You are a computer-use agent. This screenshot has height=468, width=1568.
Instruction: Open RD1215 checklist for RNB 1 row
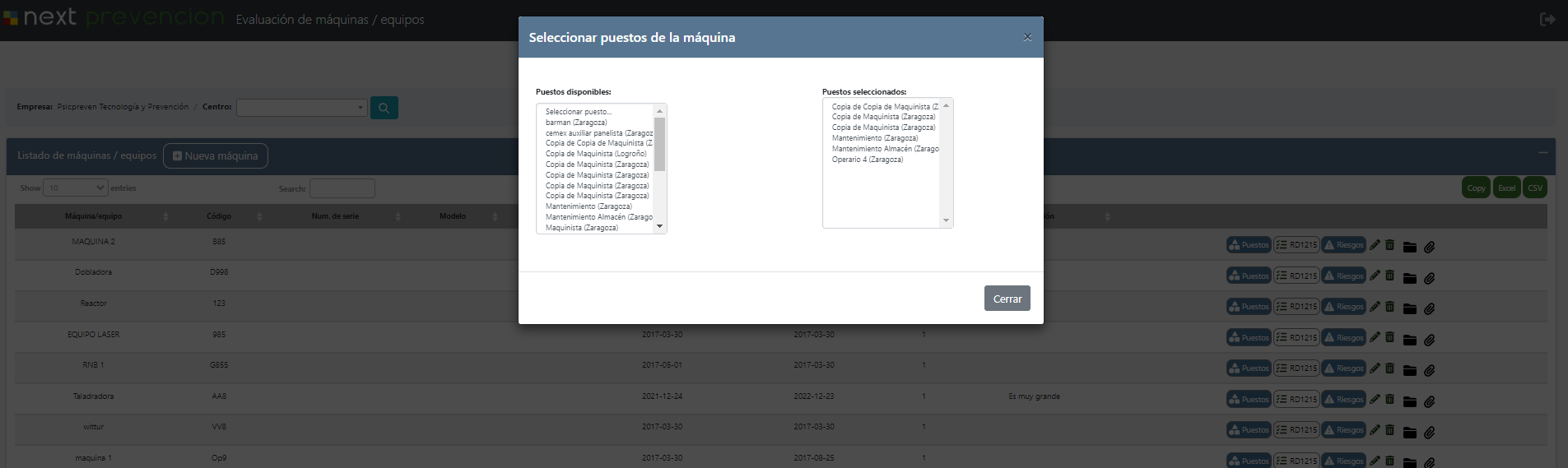click(x=1296, y=368)
